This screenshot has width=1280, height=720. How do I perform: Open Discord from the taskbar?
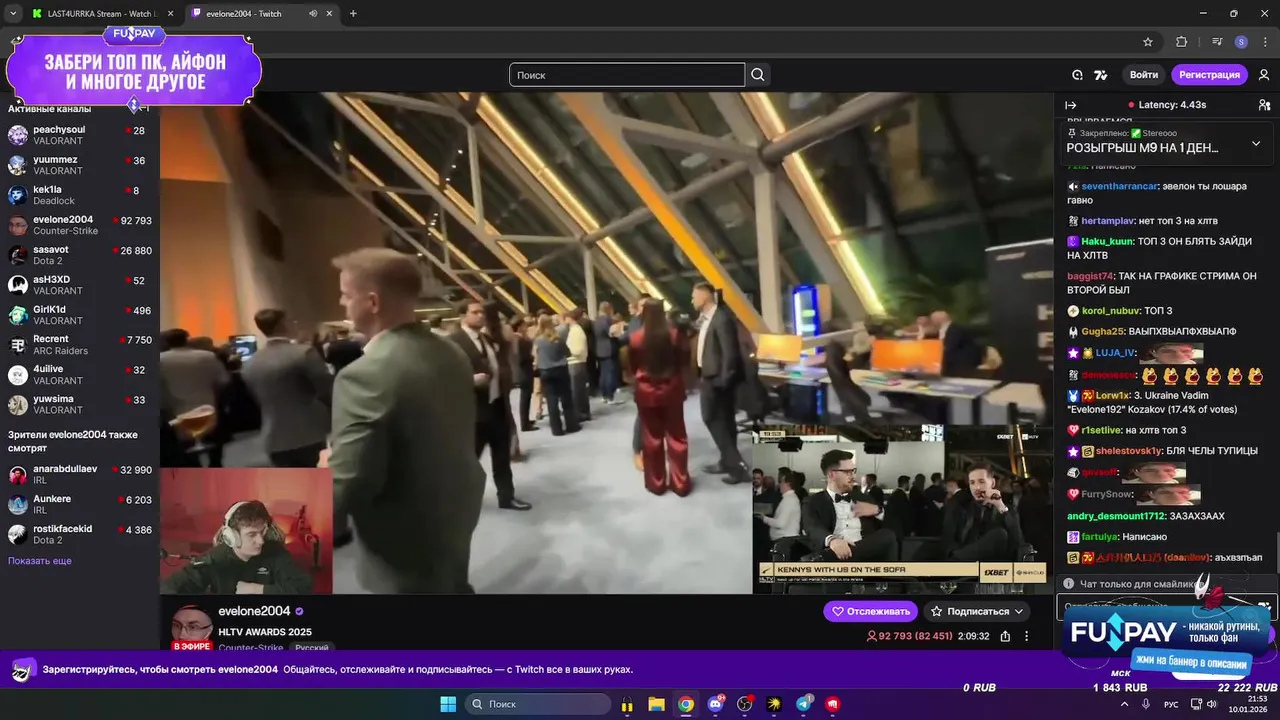click(x=715, y=704)
